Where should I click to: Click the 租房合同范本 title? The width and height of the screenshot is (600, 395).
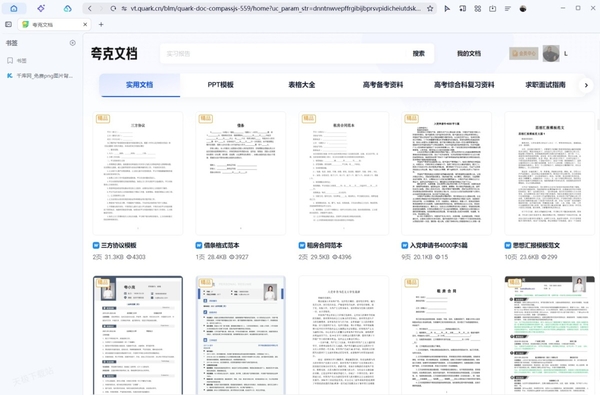(x=324, y=245)
